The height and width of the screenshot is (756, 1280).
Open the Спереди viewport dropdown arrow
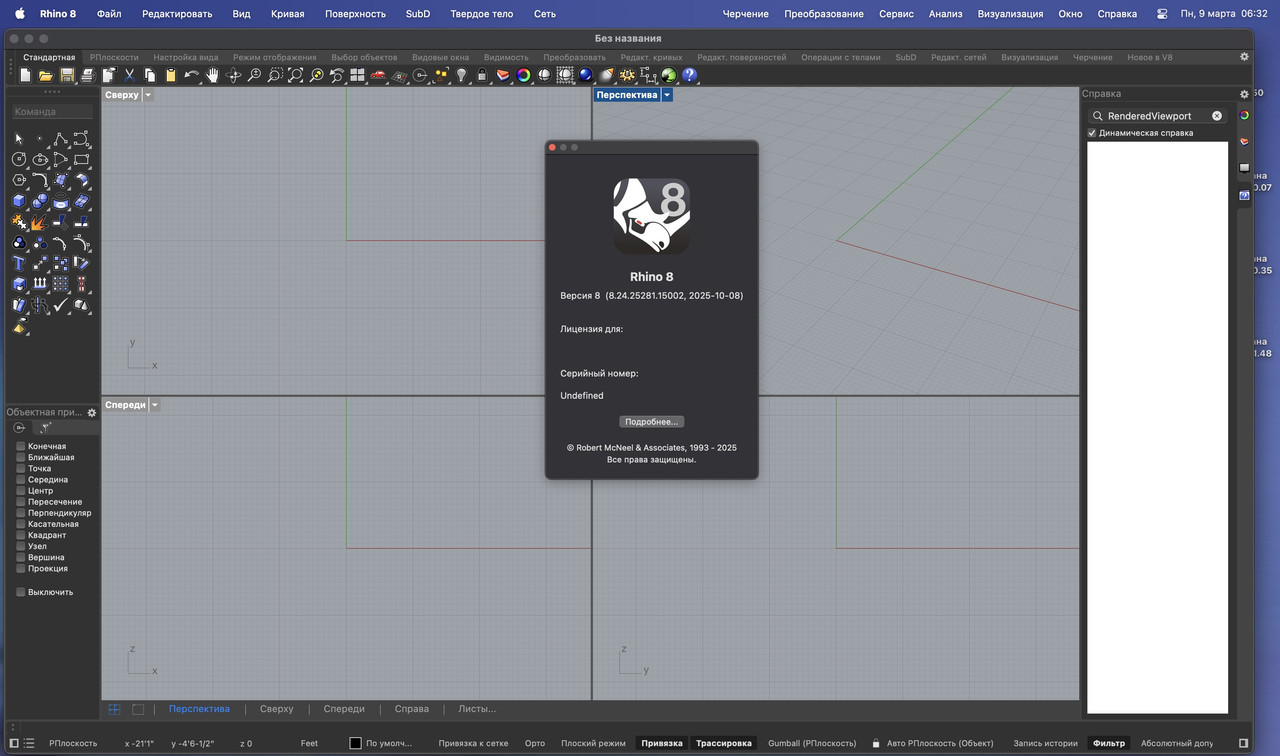tap(154, 405)
